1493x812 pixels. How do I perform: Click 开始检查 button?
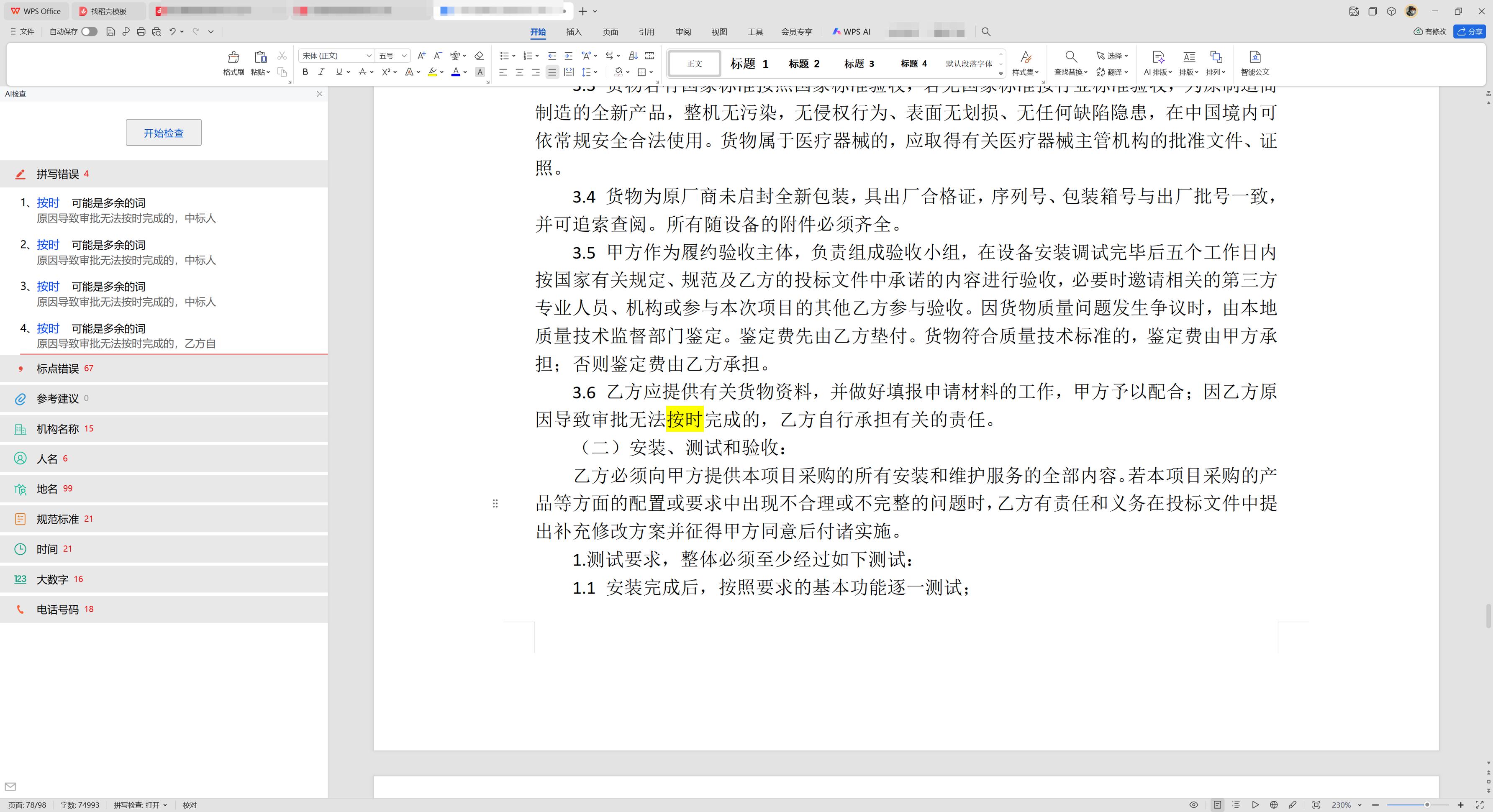164,133
